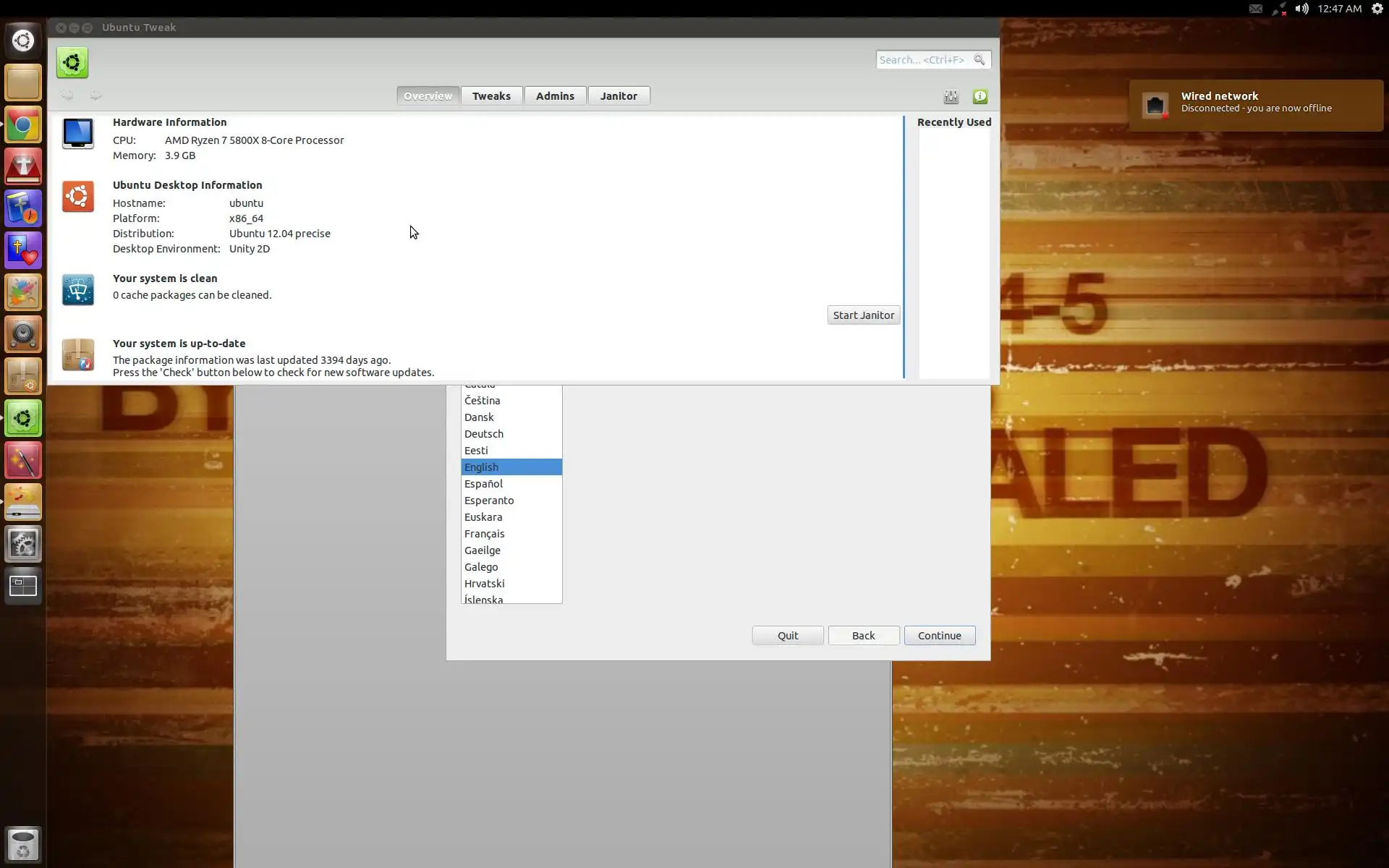
Task: Select Français in the language list
Action: pos(485,534)
